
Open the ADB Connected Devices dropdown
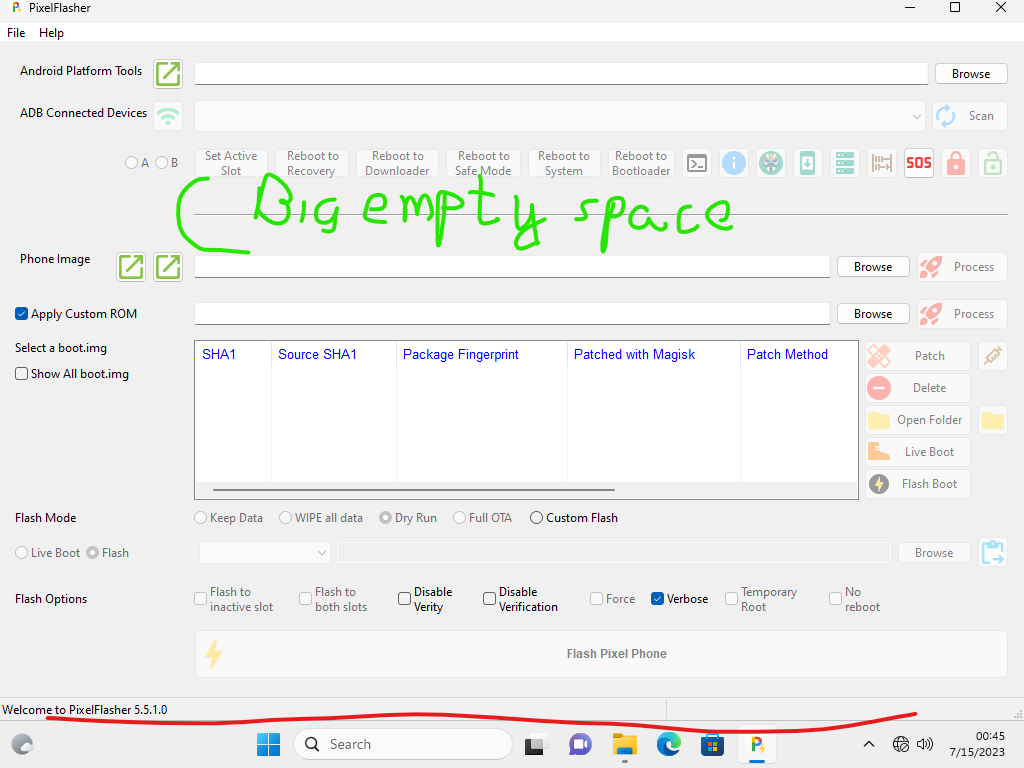916,116
